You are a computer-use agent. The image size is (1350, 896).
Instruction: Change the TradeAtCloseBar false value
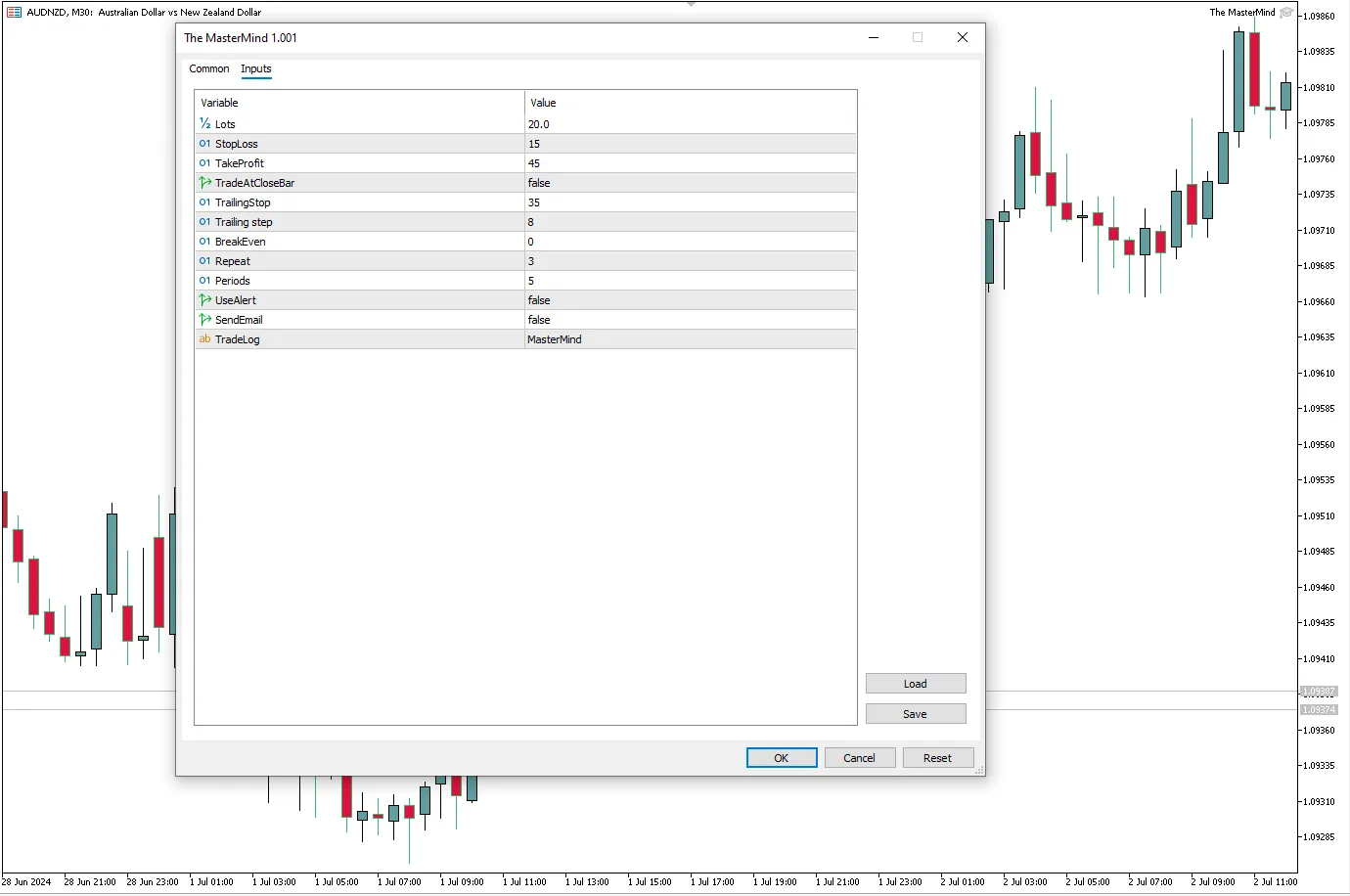(x=691, y=183)
